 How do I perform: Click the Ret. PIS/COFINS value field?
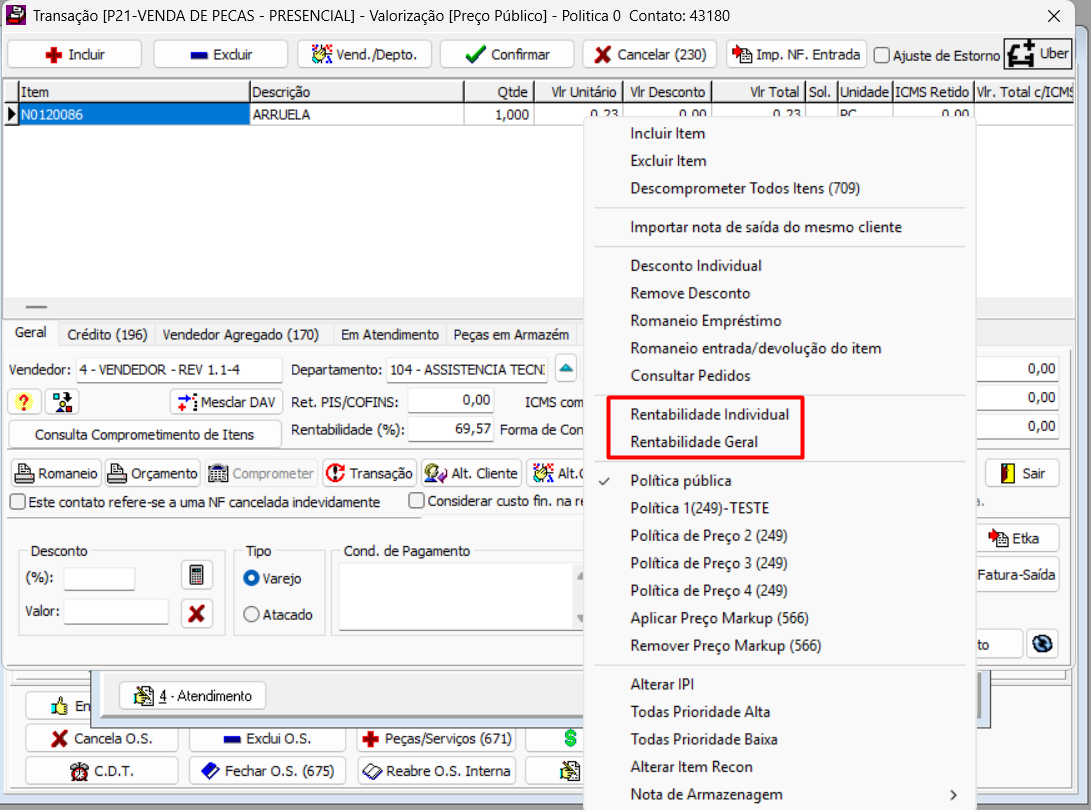(x=451, y=400)
